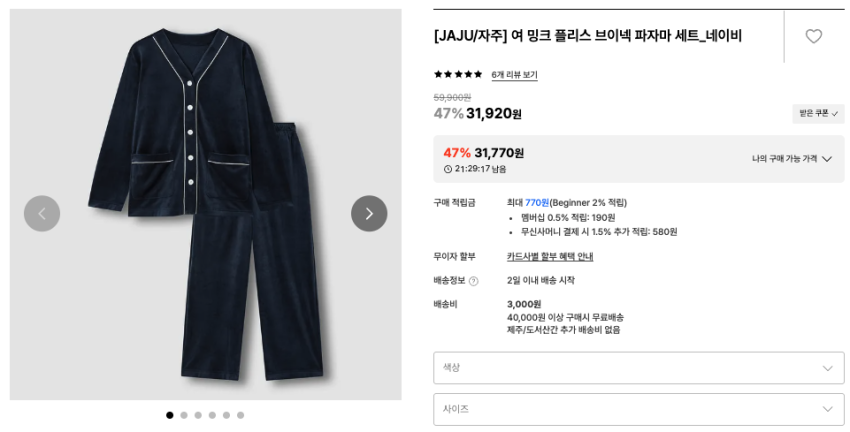Show next product image with right arrow

[369, 213]
